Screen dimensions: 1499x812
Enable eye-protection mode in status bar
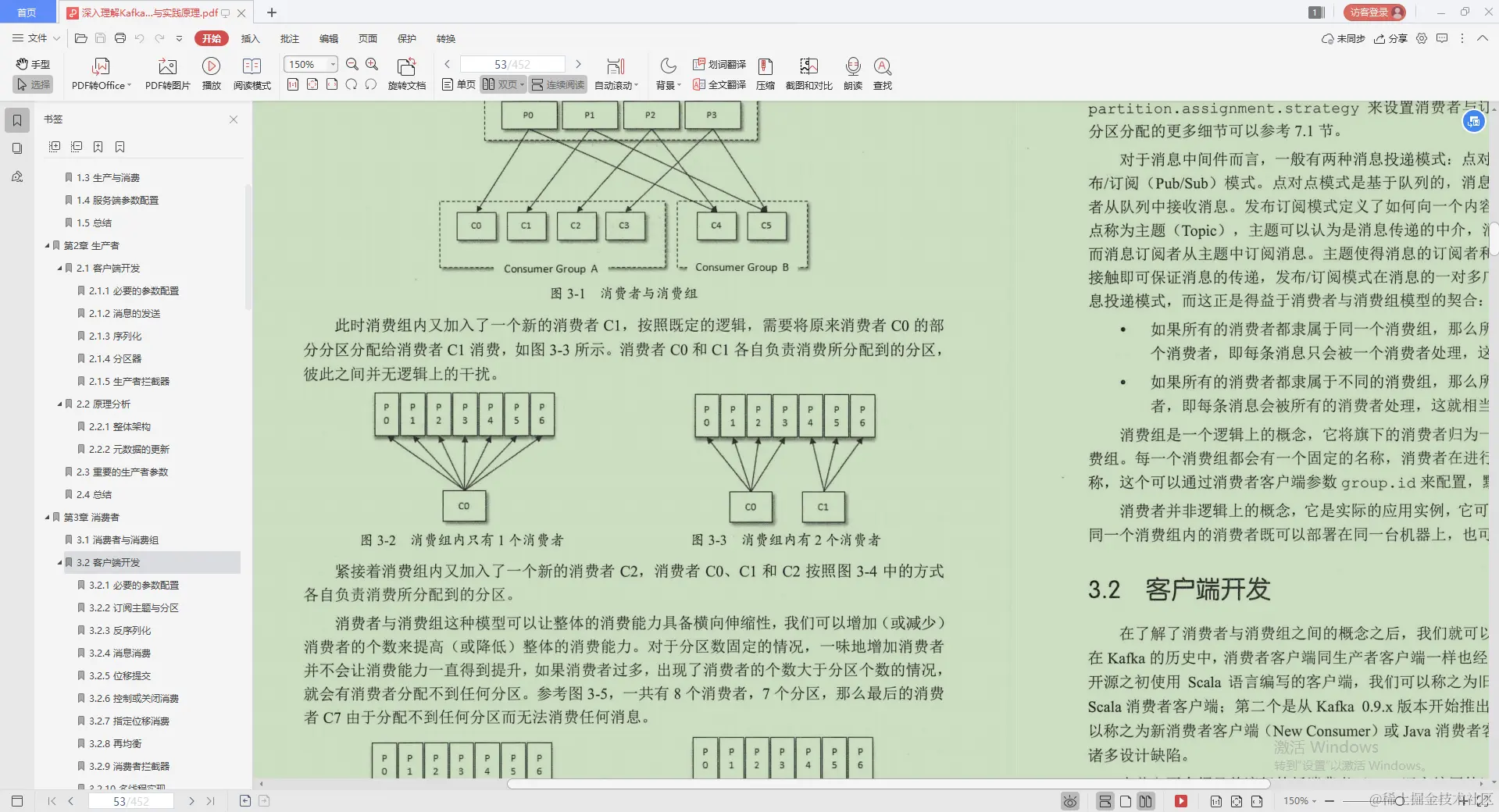click(x=1069, y=801)
